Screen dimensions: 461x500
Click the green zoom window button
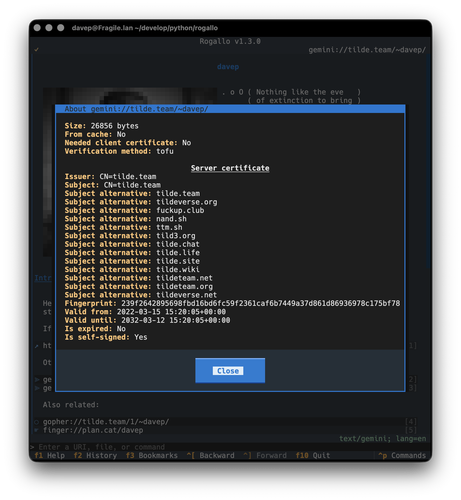pyautogui.click(x=61, y=28)
